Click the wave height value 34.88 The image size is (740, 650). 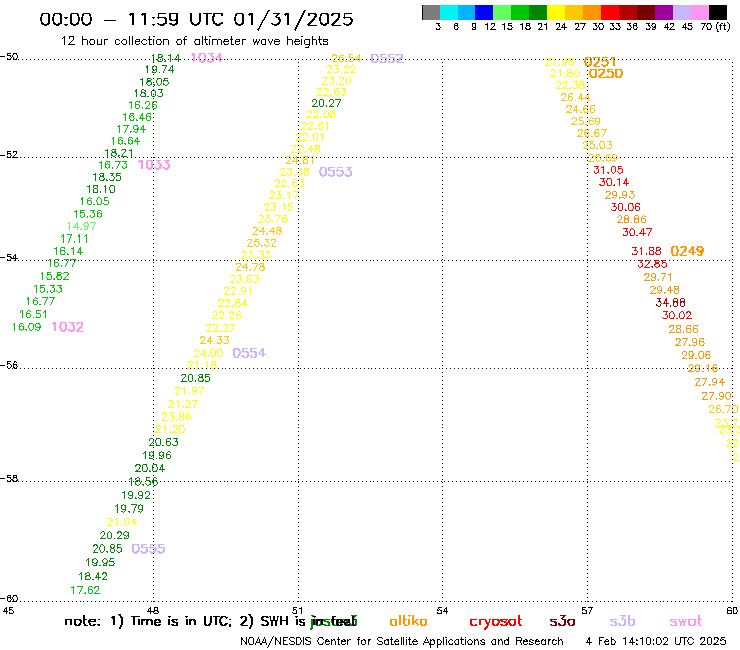671,302
